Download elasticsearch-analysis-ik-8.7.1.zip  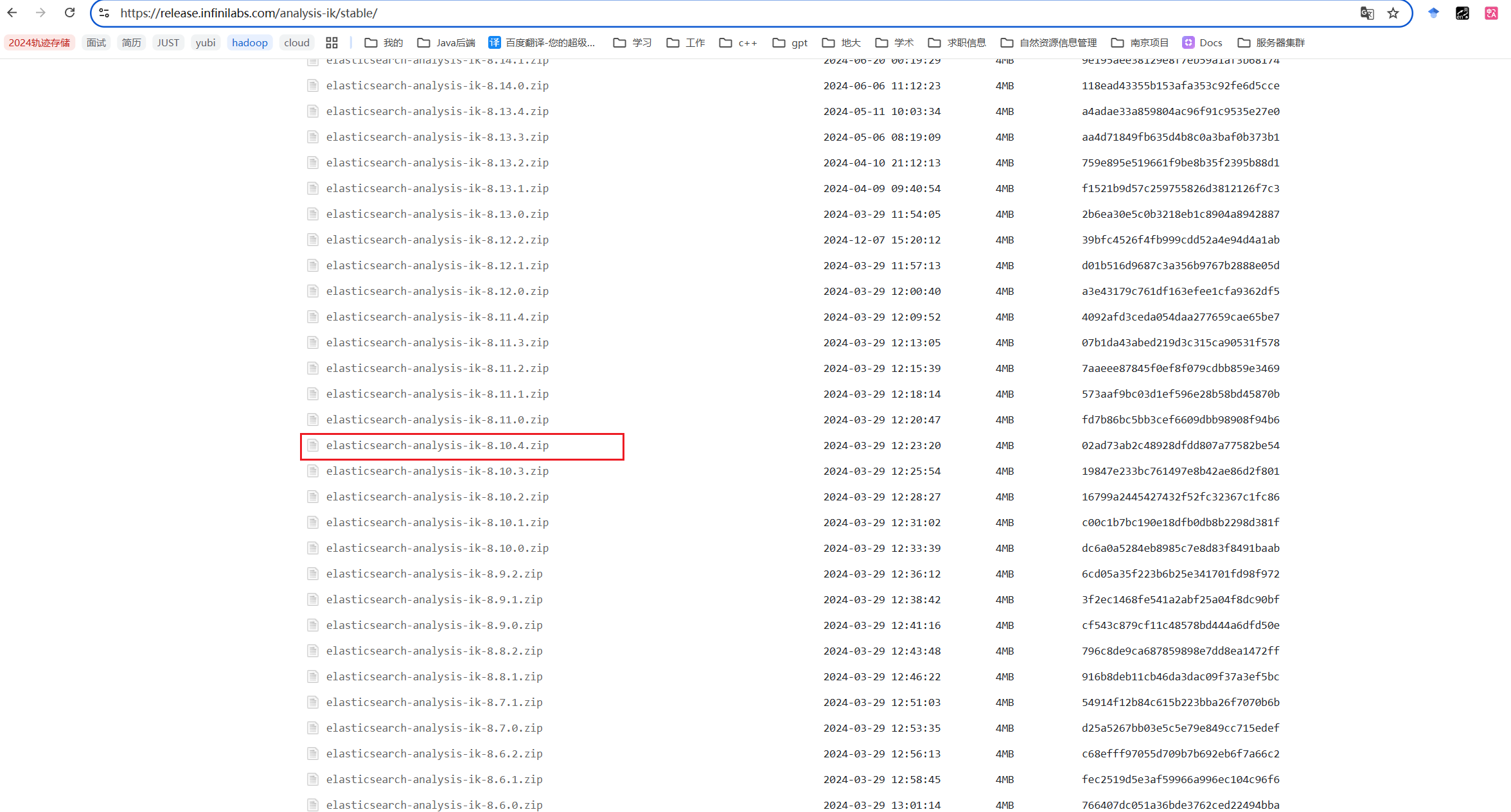[x=434, y=702]
